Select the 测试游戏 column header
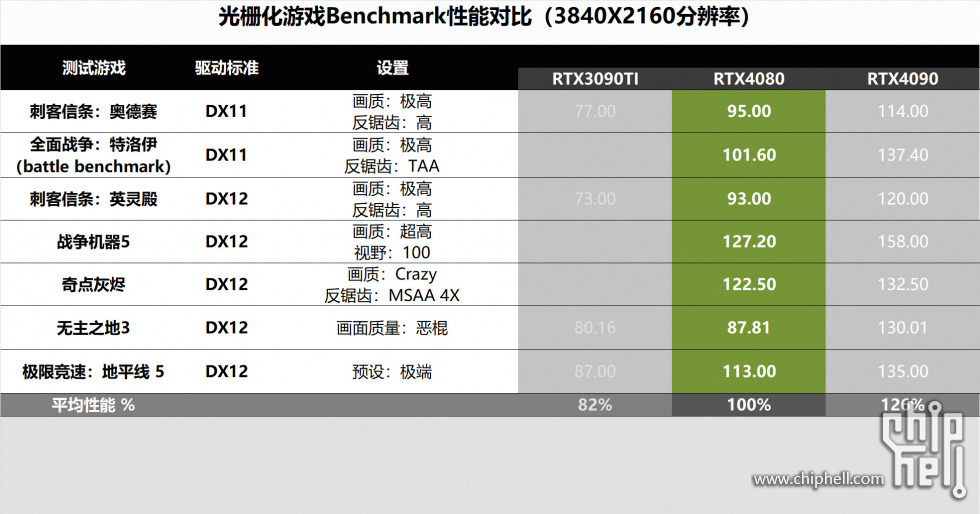980x514 pixels. coord(94,68)
